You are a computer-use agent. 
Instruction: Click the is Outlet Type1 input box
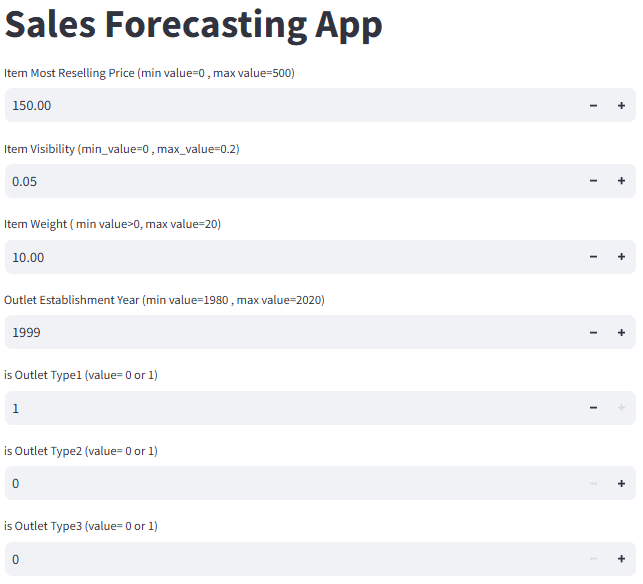[292, 408]
